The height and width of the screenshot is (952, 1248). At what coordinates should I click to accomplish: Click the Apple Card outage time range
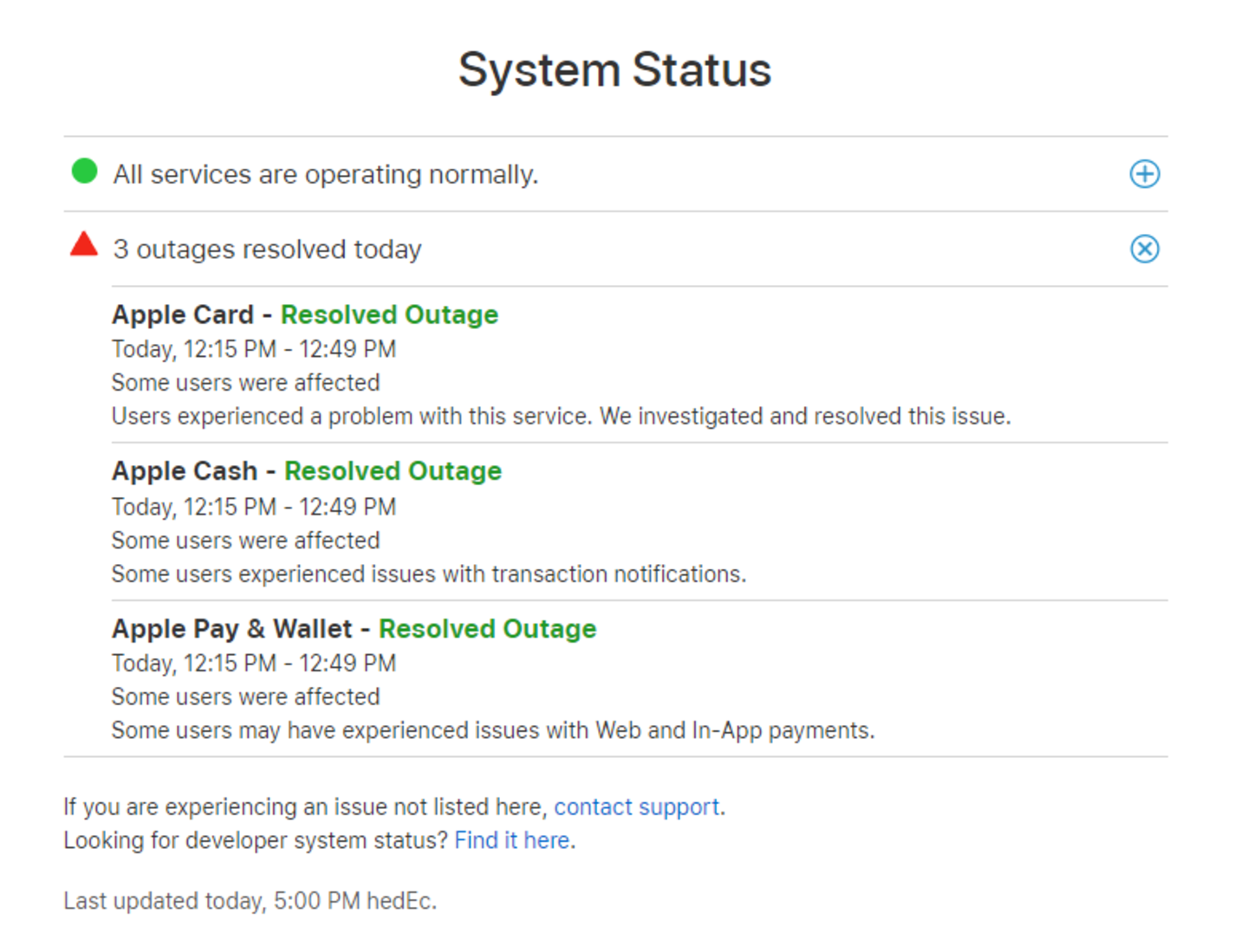pos(254,349)
